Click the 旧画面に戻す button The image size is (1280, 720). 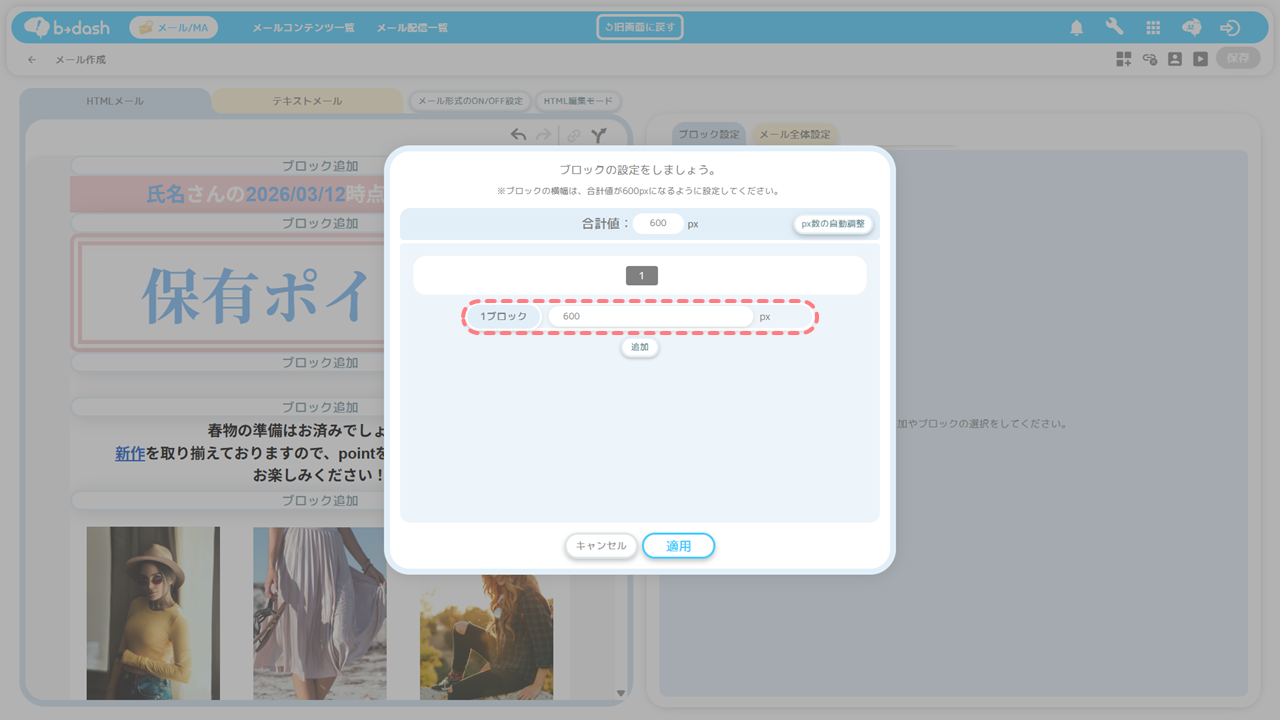point(640,27)
